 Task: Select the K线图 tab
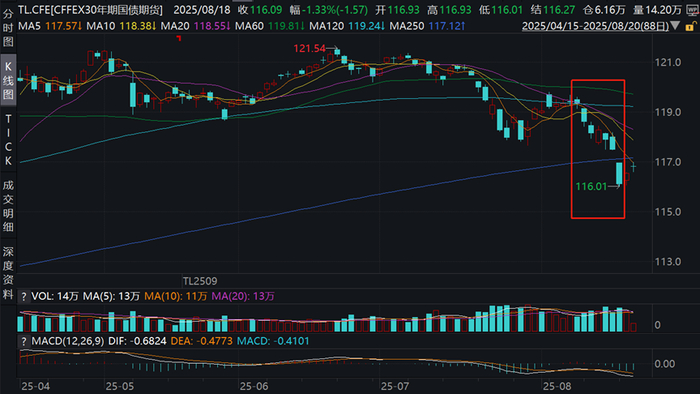click(8, 80)
